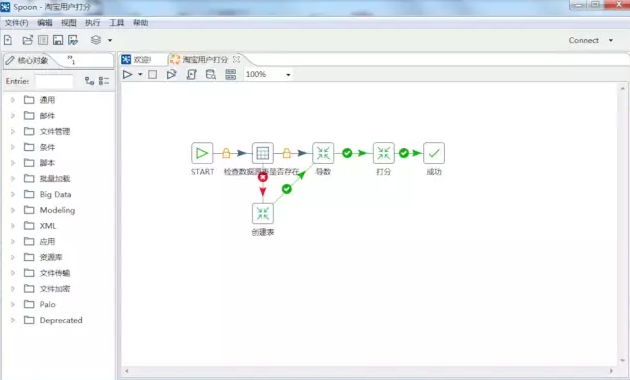630x380 pixels.
Task: Expand the 邮件 folder
Action: pyautogui.click(x=13, y=116)
